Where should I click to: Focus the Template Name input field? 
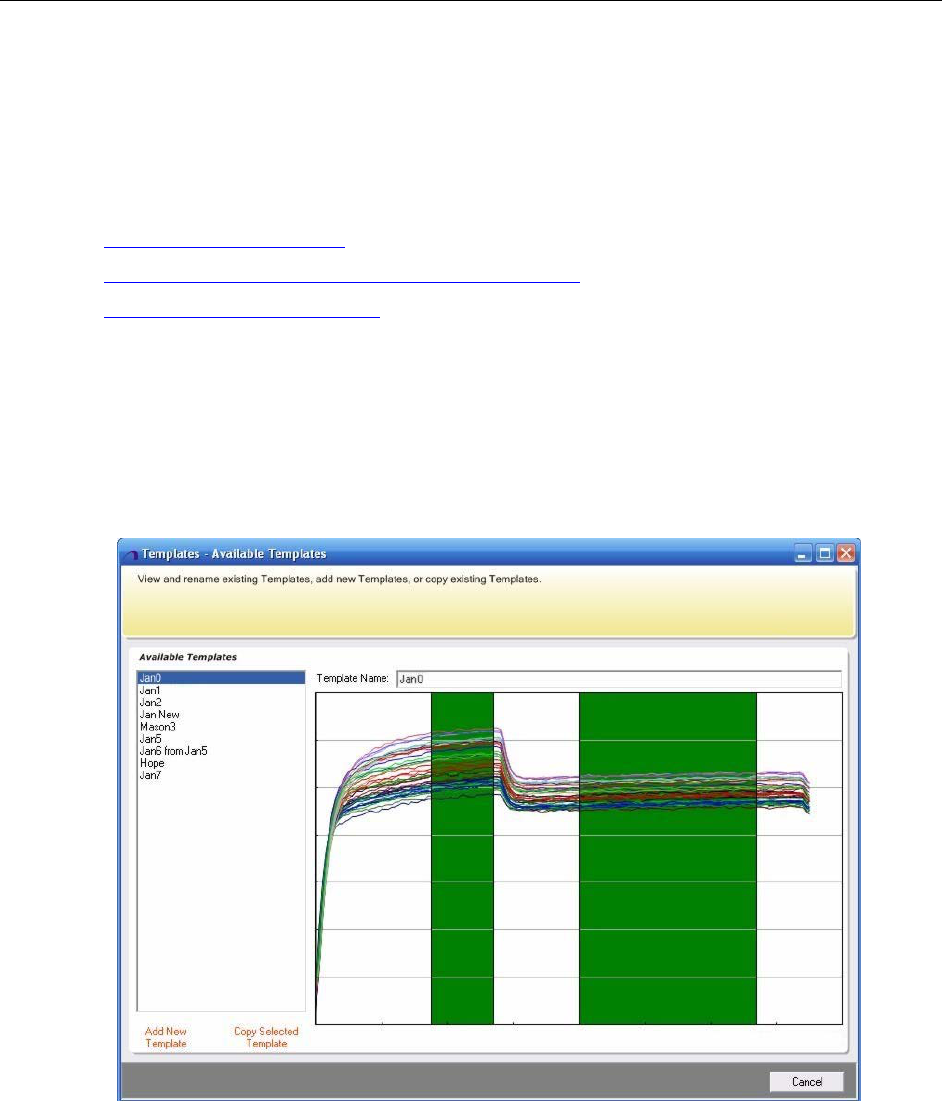(618, 678)
